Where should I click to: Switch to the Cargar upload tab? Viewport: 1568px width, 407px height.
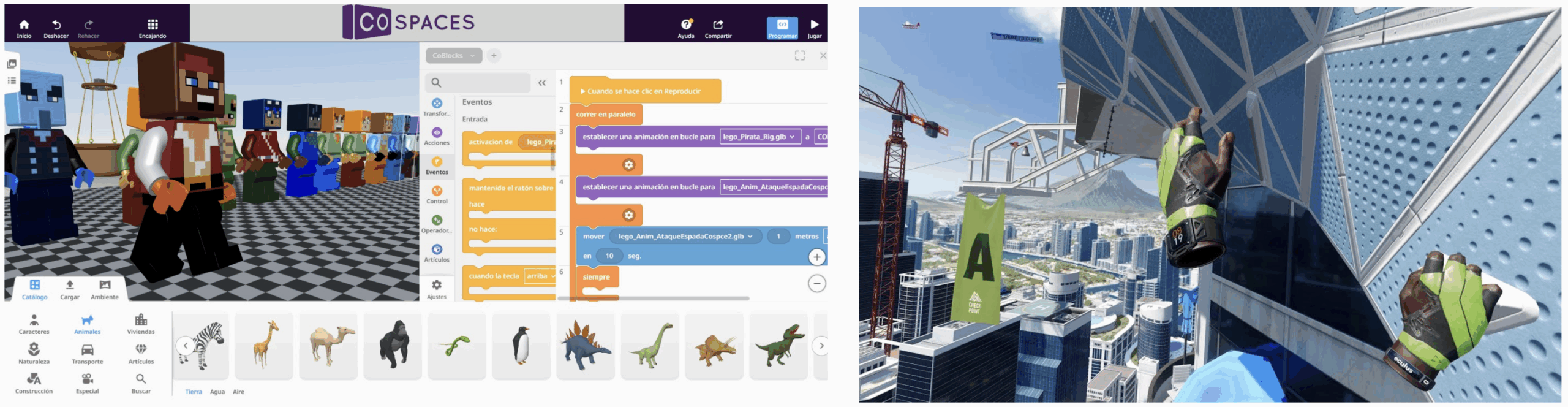[x=70, y=289]
